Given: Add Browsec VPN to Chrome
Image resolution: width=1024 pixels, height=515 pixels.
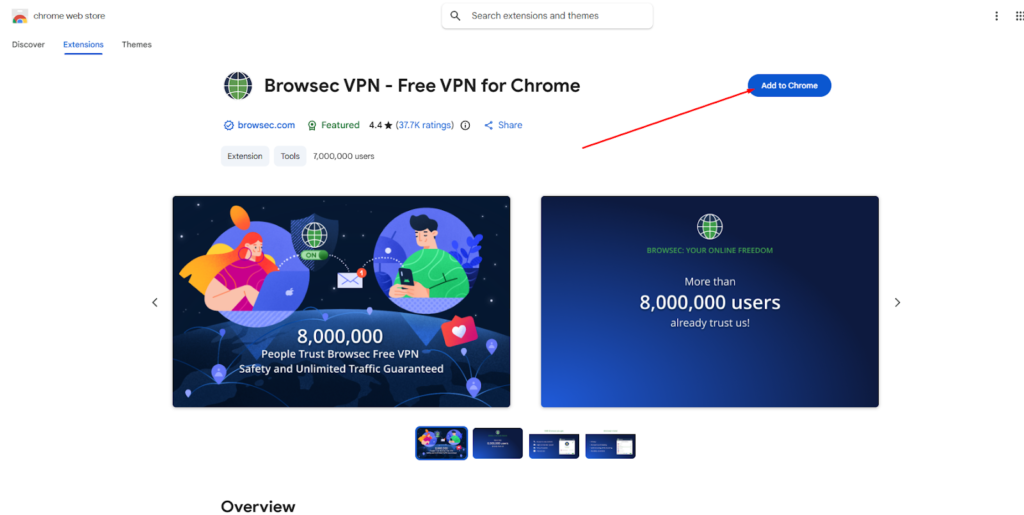Looking at the screenshot, I should [789, 86].
